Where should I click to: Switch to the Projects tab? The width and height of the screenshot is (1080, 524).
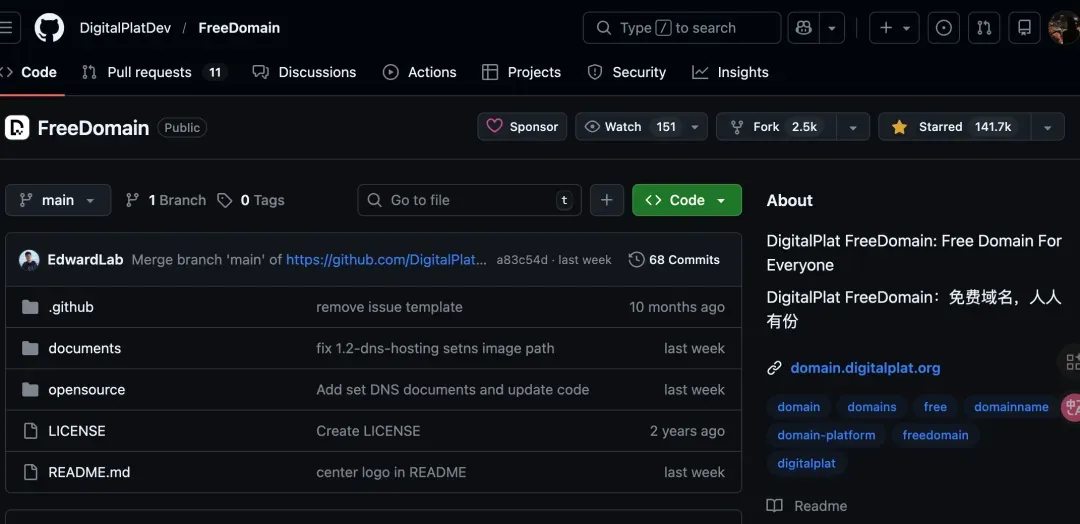521,72
